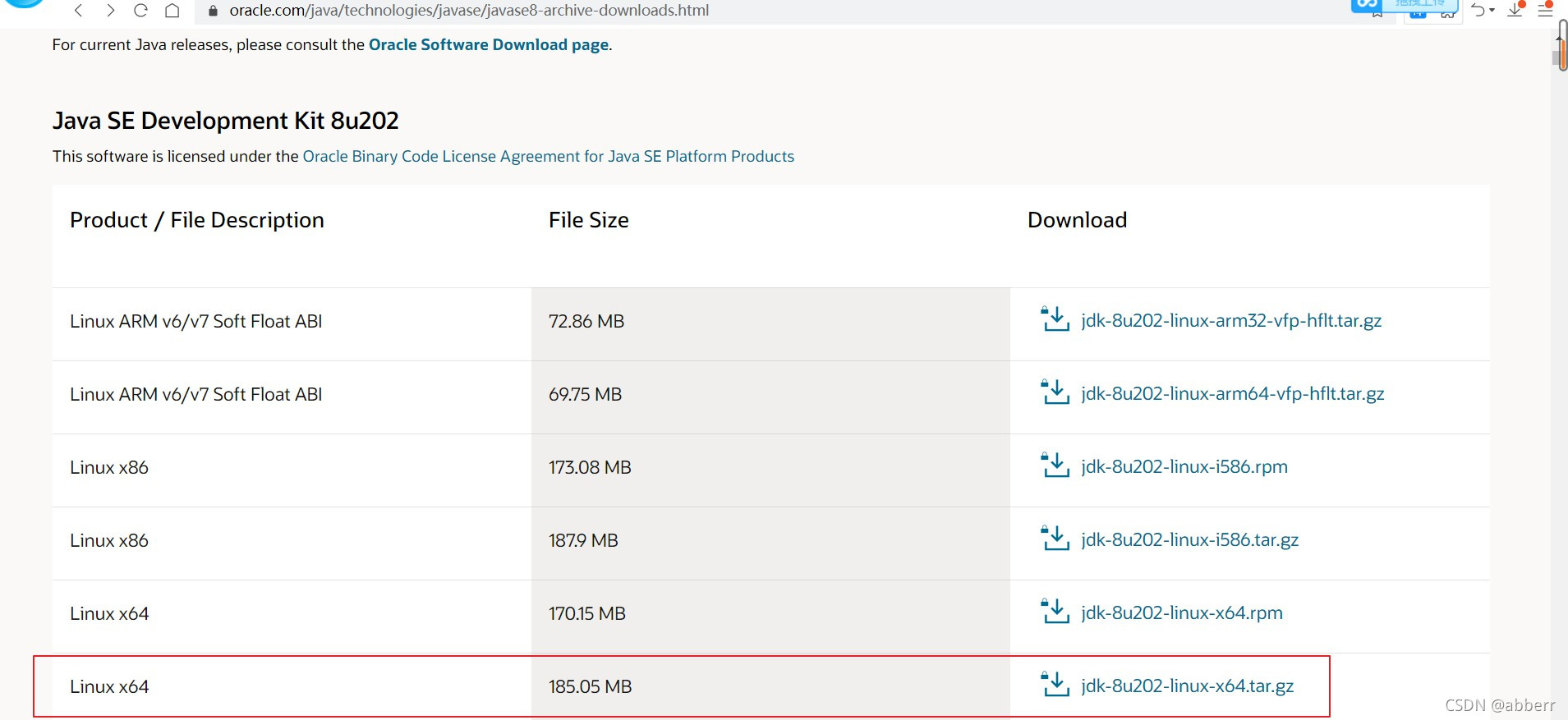This screenshot has height=720, width=1568.
Task: Click the 'Download' column header
Action: pyautogui.click(x=1078, y=220)
